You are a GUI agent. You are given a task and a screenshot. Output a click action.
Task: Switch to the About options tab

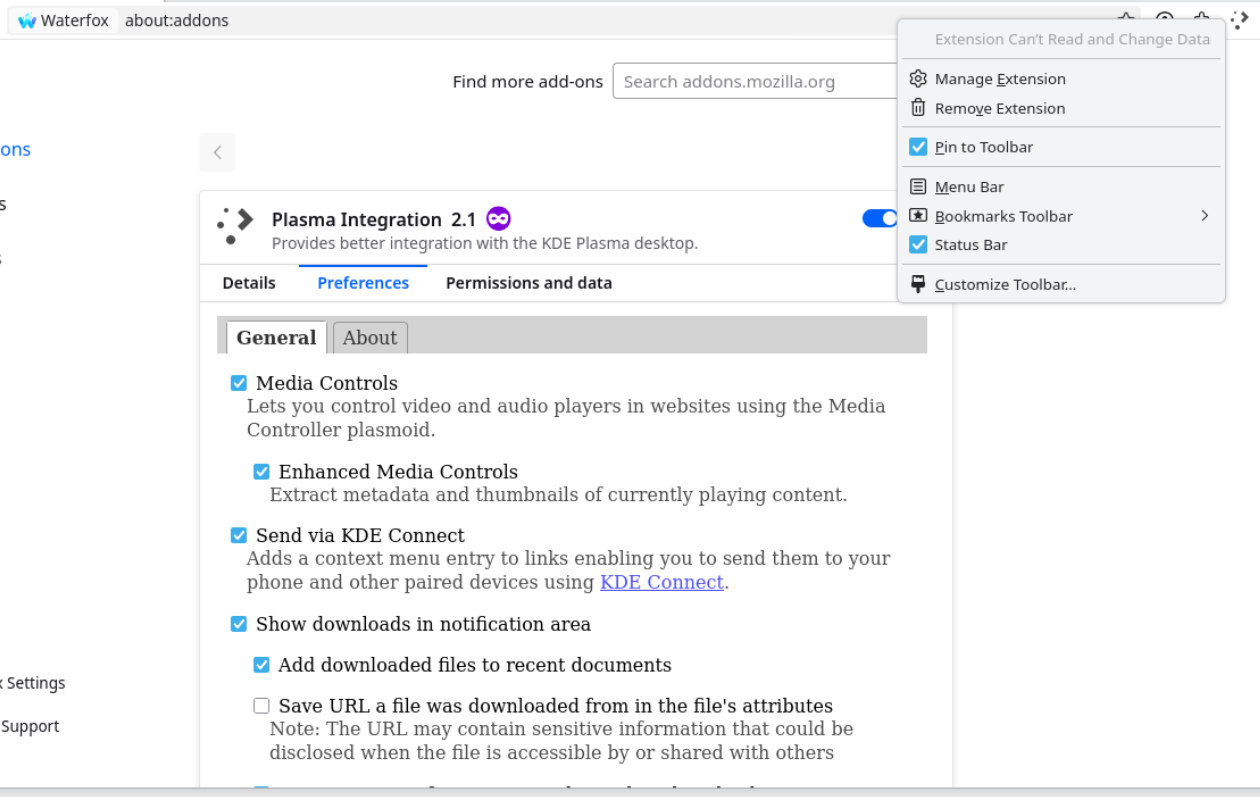pos(370,338)
